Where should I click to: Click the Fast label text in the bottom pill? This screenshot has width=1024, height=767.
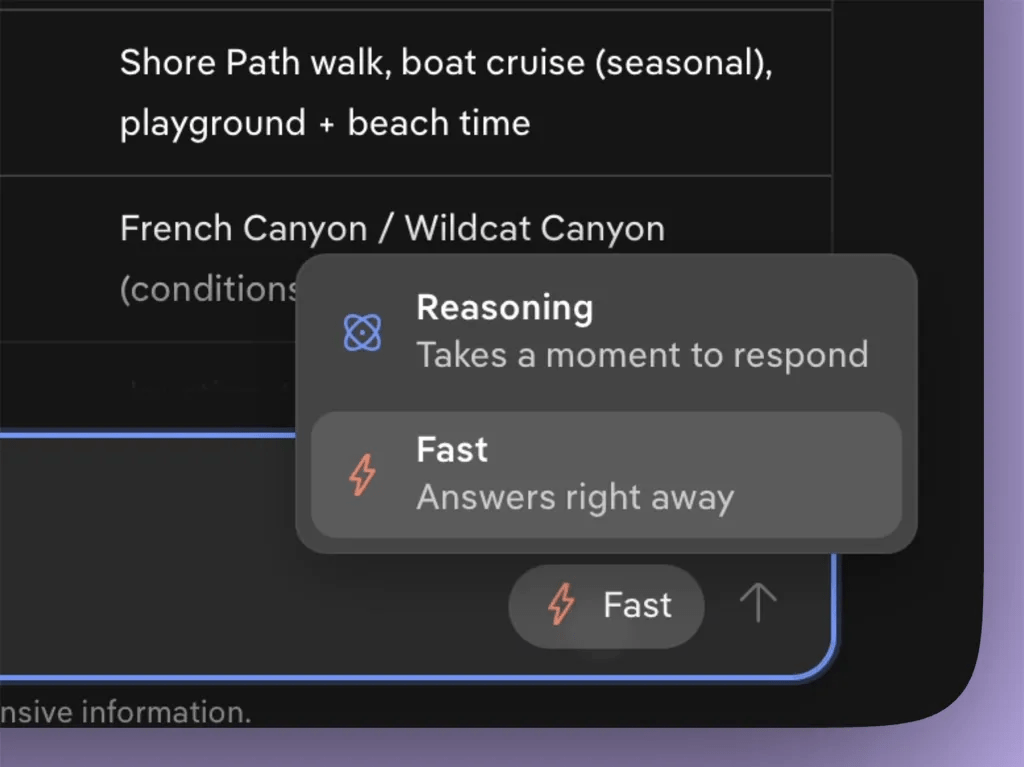637,605
